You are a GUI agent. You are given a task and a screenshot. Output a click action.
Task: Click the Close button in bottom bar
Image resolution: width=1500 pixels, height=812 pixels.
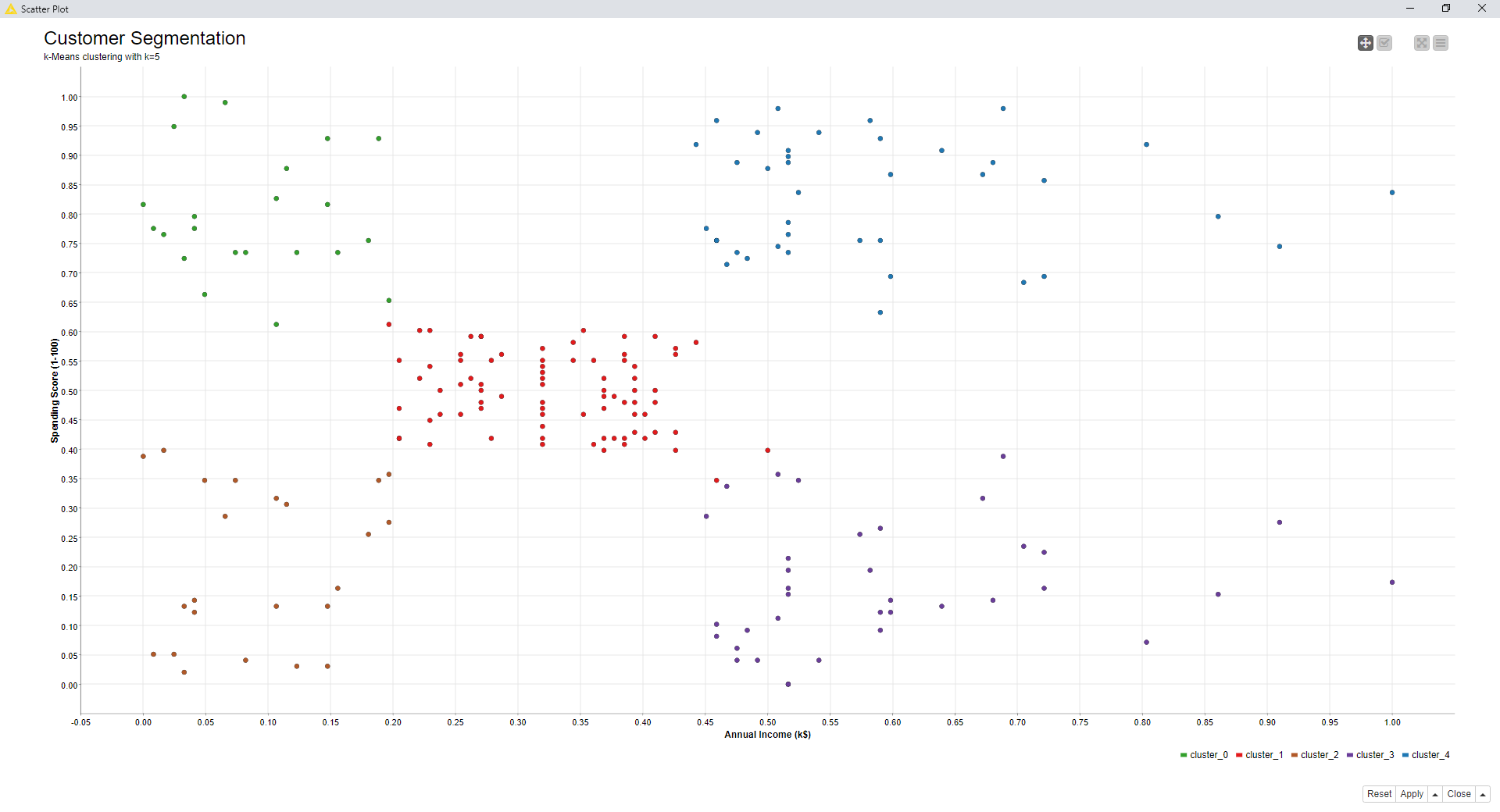1459,794
